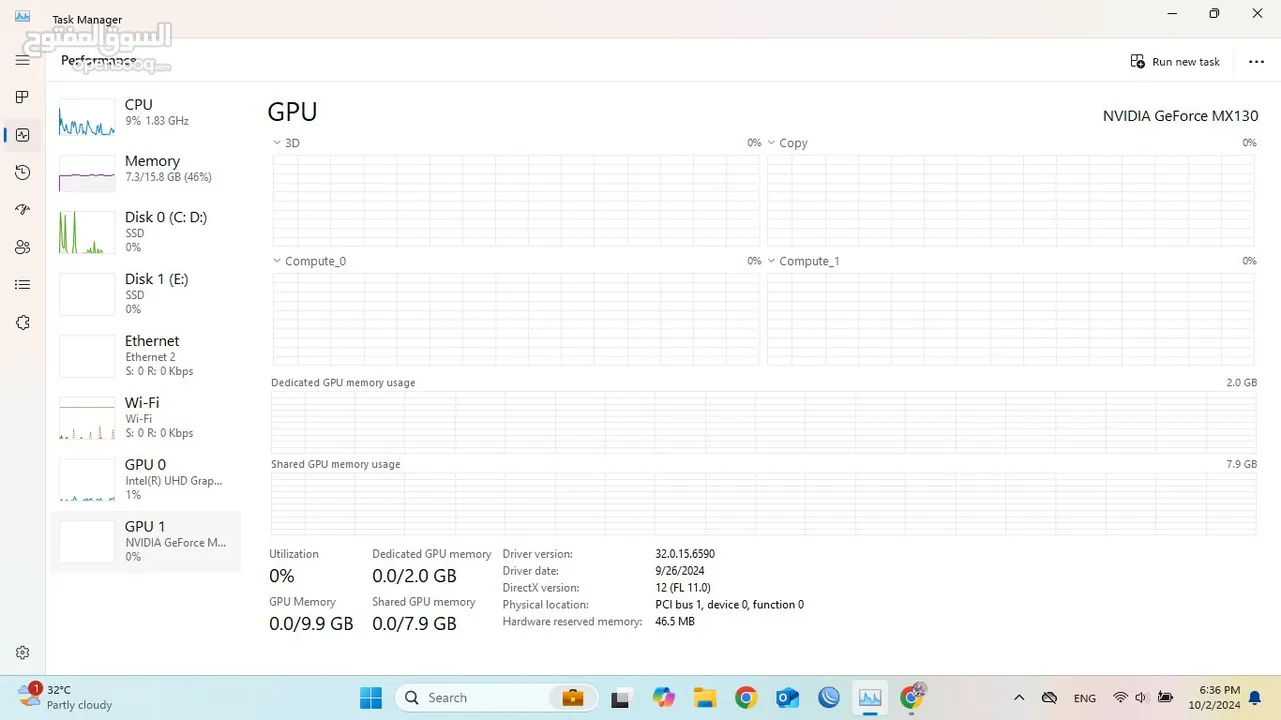The width and height of the screenshot is (1281, 720).
Task: Open Wi-Fi network tray icon
Action: coord(1120,698)
